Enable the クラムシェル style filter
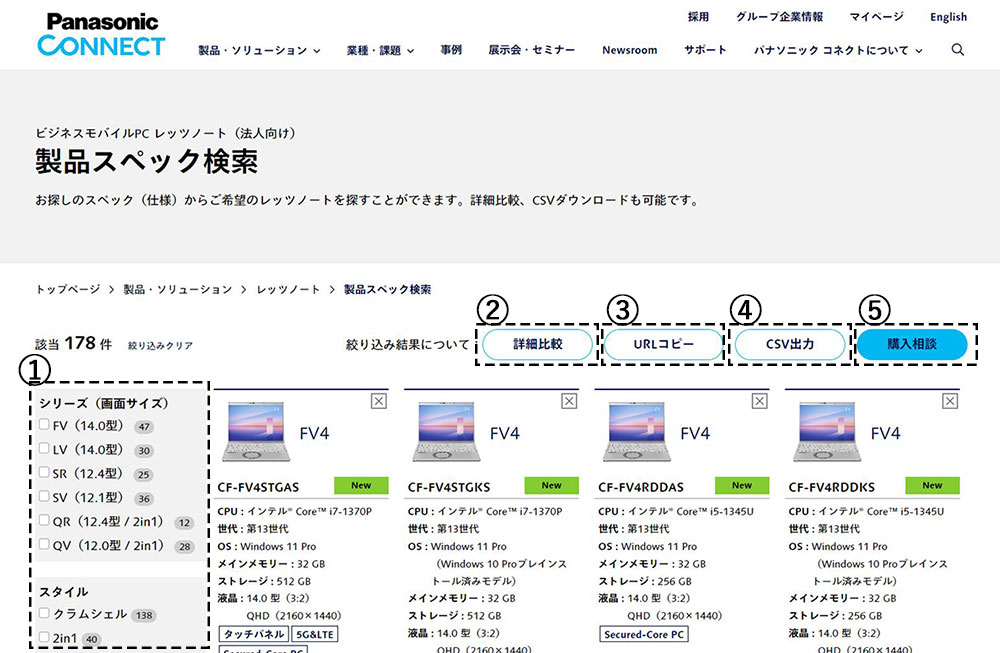The height and width of the screenshot is (653, 1000). point(44,613)
